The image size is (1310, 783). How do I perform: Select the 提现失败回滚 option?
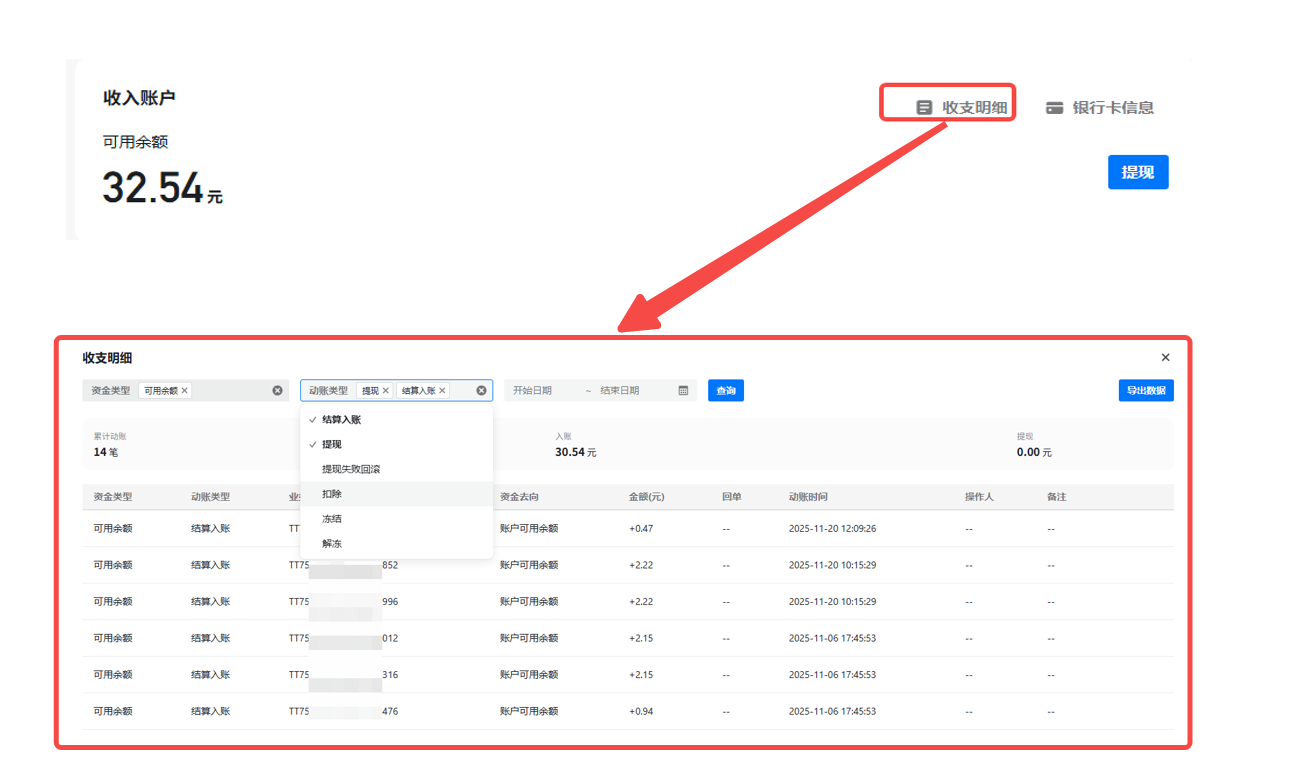350,469
